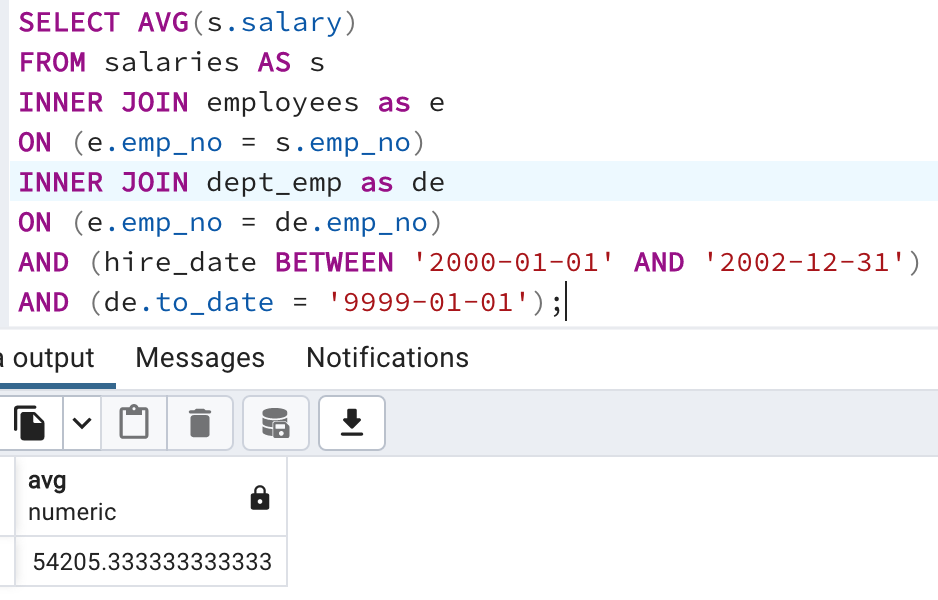Place cursor on INNER JOIN dept_emp line
The width and height of the screenshot is (938, 600).
click(x=200, y=182)
